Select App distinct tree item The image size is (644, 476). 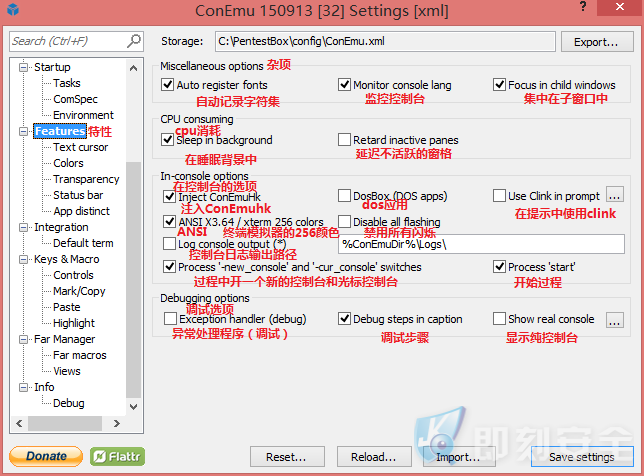pos(82,211)
